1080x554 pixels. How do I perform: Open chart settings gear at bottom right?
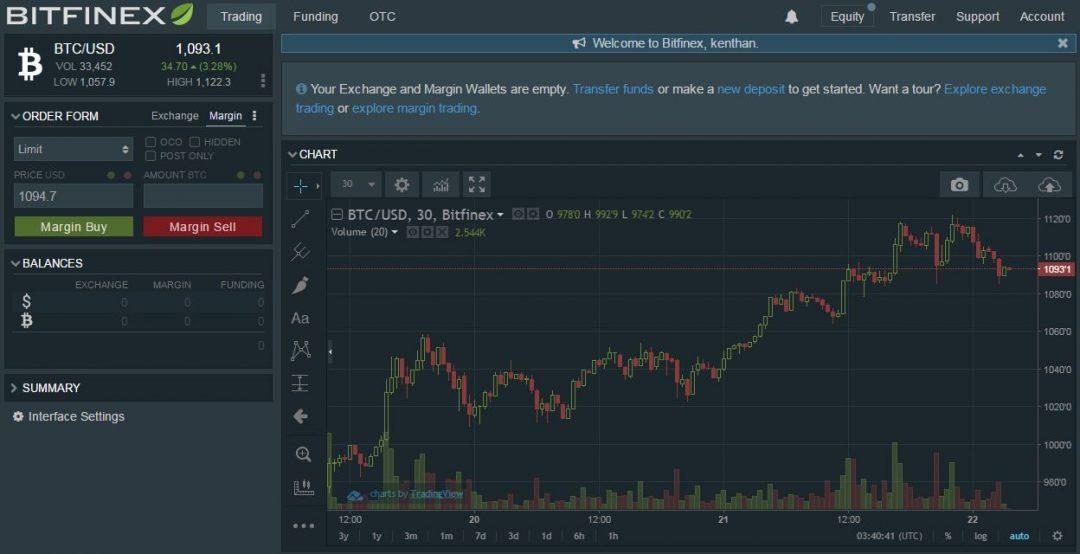coord(1058,535)
